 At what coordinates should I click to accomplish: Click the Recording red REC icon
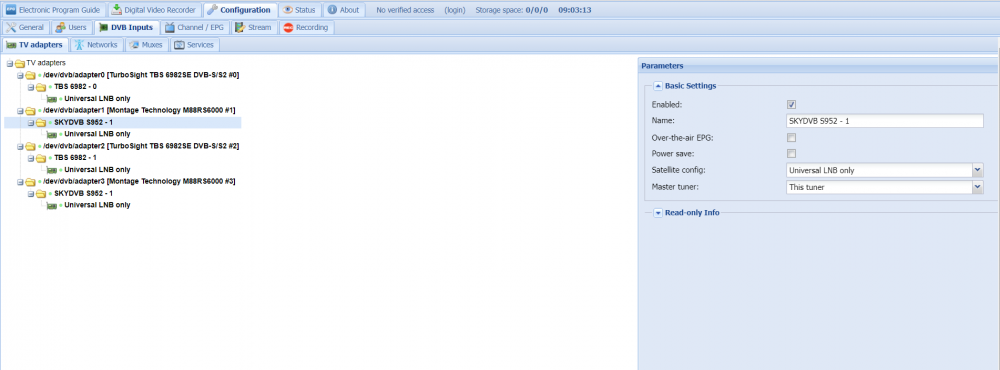pos(288,27)
